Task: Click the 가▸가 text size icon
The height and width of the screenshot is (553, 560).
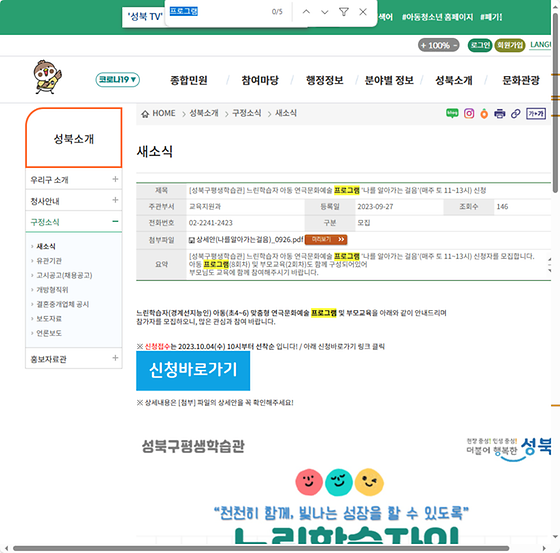Action: (536, 114)
